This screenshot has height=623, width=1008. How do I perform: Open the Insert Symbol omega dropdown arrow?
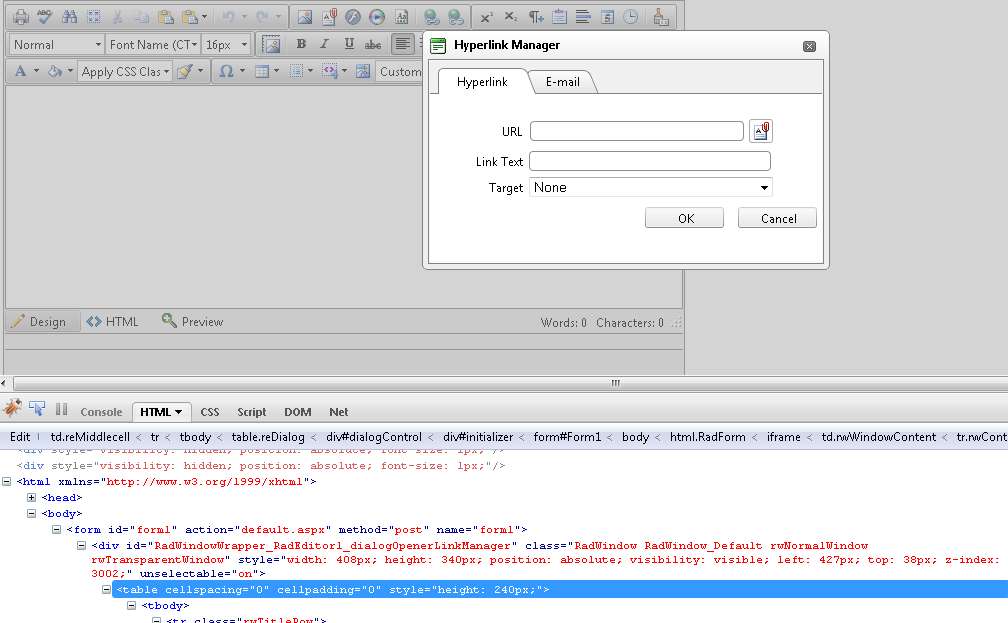pos(242,71)
